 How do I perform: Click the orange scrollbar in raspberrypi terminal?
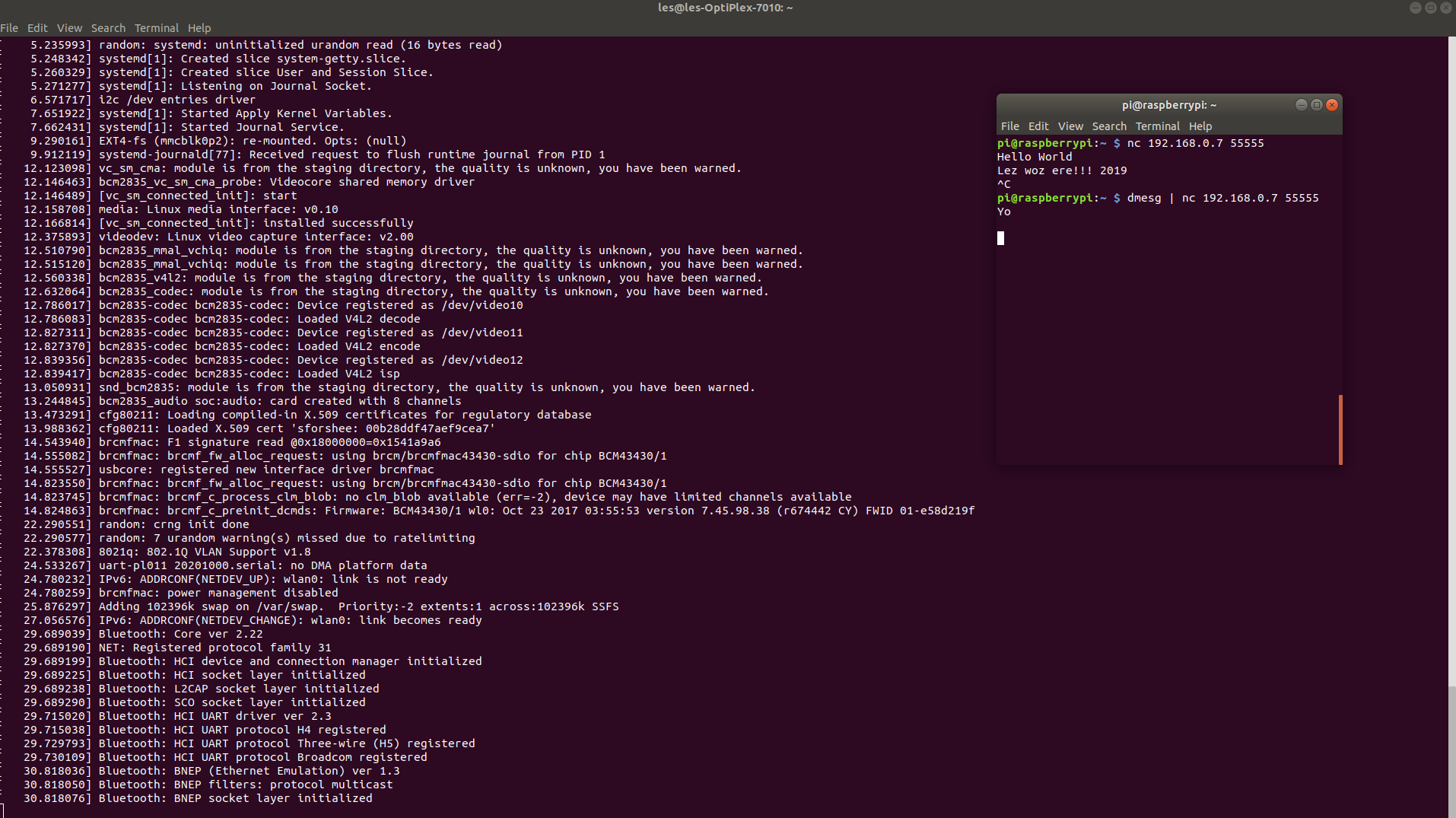(1340, 429)
